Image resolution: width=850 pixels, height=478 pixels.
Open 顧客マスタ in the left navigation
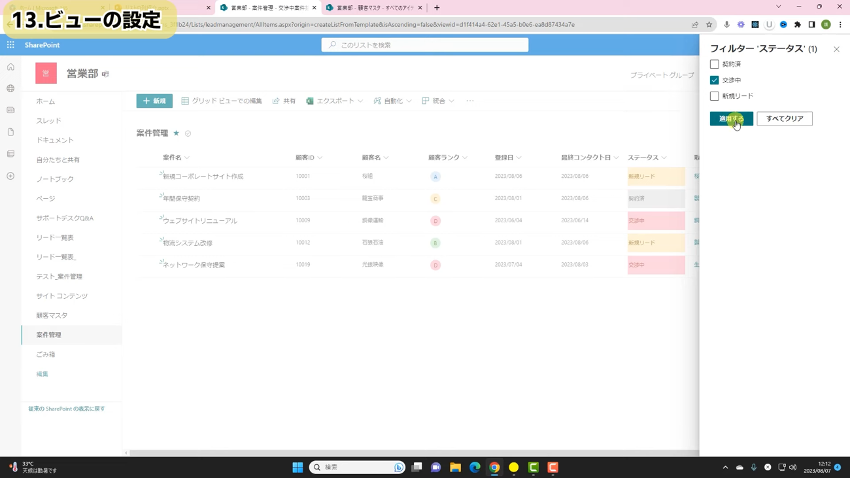point(52,315)
